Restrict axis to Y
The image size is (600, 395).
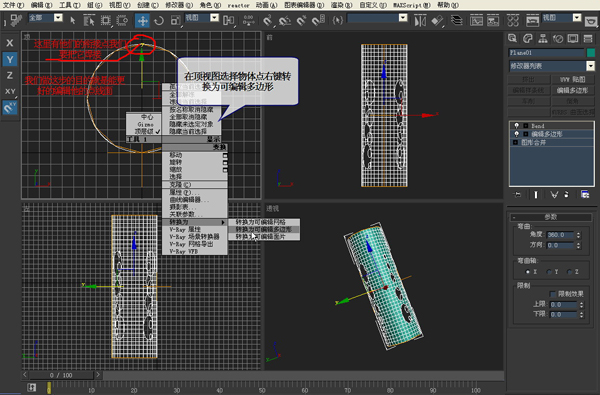(x=10, y=59)
